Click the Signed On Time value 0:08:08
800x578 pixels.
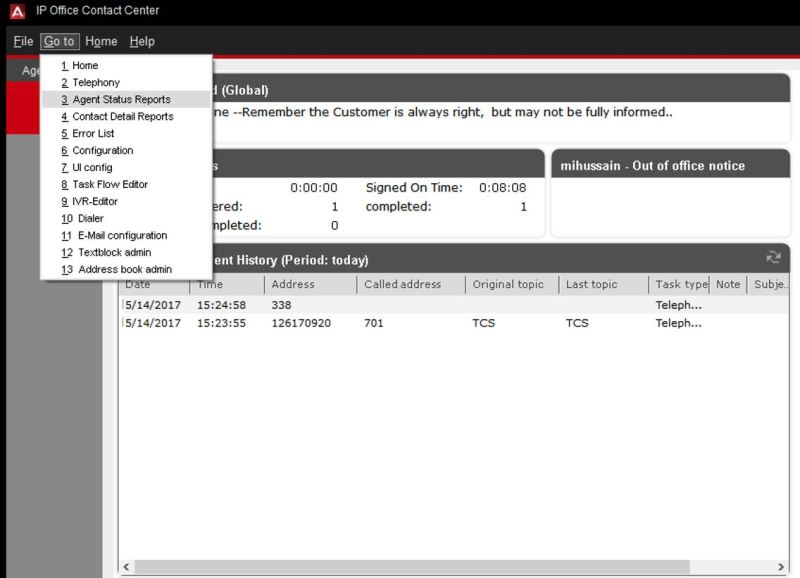click(x=503, y=188)
